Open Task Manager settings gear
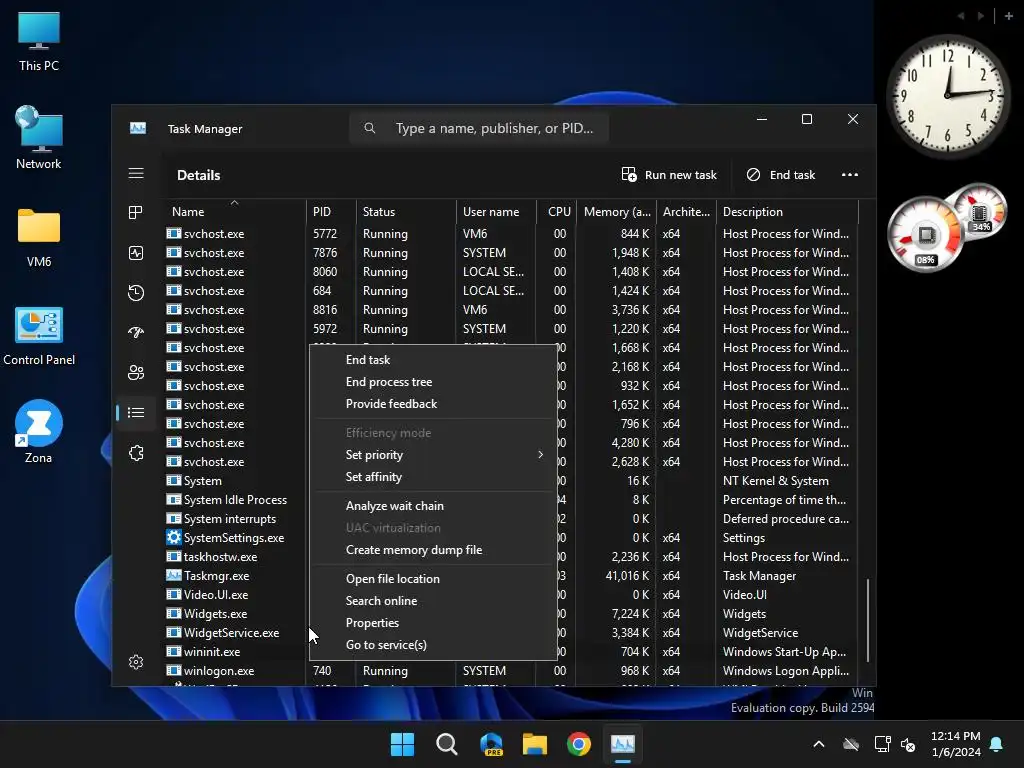The width and height of the screenshot is (1024, 768). click(136, 662)
